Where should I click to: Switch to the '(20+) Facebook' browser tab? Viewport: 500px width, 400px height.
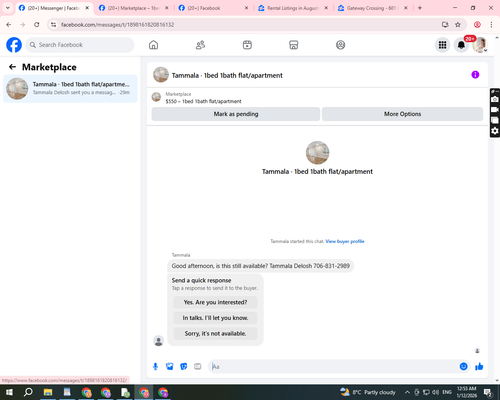(213, 8)
